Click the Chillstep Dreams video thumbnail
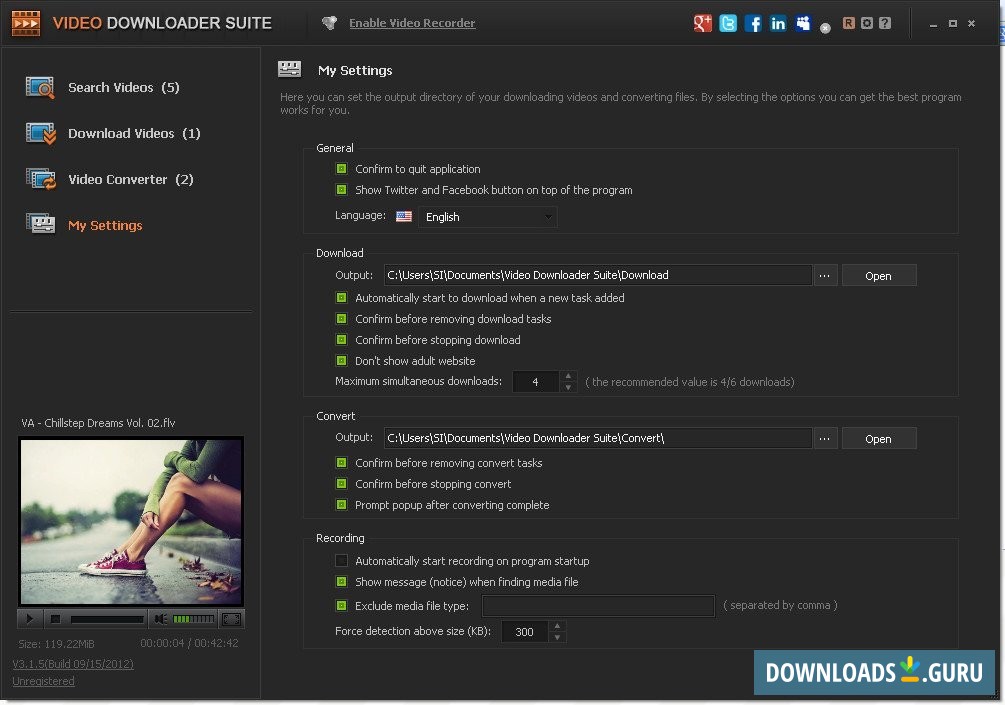This screenshot has width=1005, height=705. pyautogui.click(x=131, y=521)
